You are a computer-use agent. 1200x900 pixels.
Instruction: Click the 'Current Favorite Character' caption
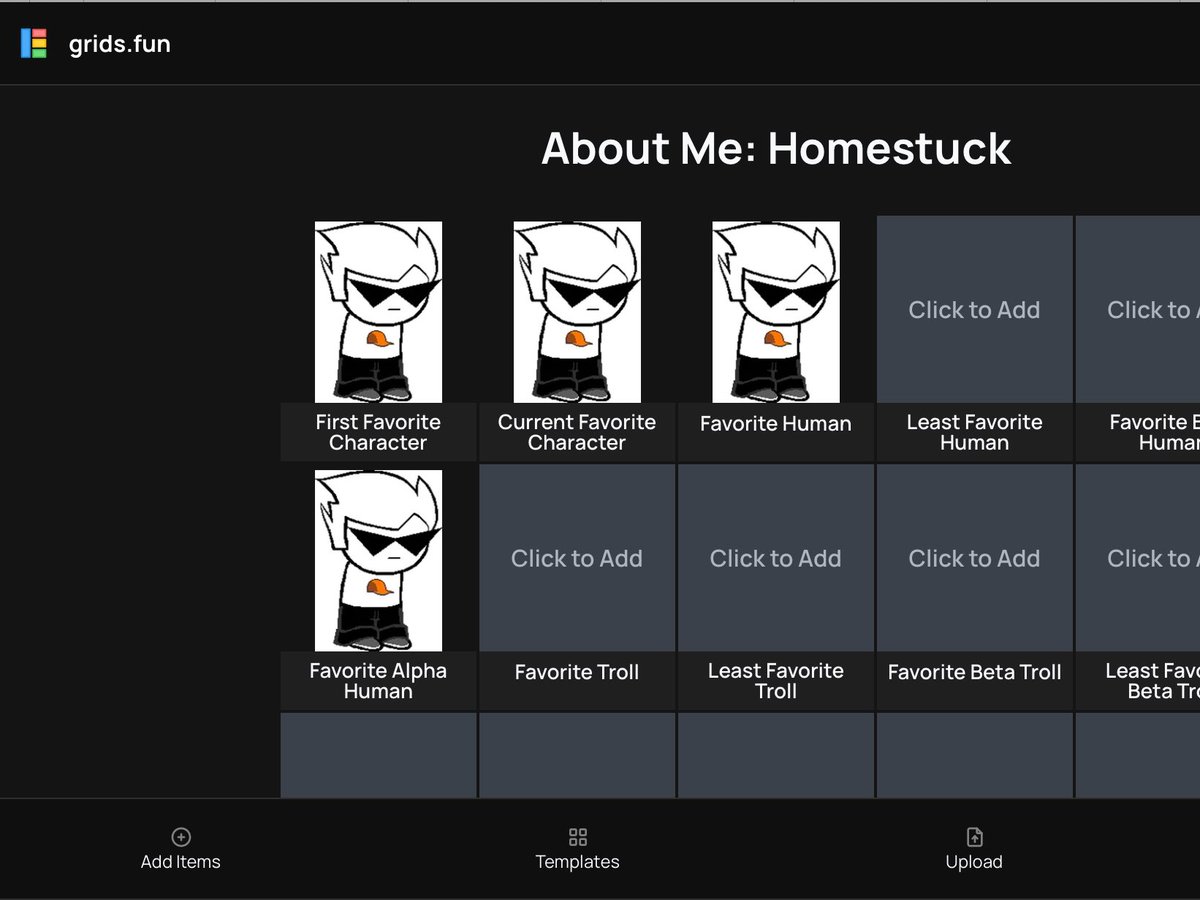point(577,432)
